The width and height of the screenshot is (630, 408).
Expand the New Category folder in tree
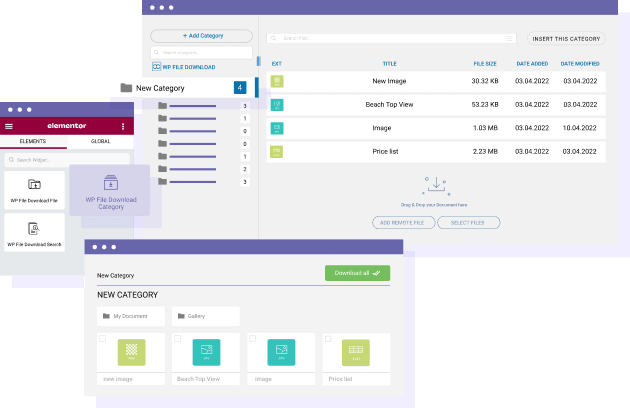(x=126, y=88)
